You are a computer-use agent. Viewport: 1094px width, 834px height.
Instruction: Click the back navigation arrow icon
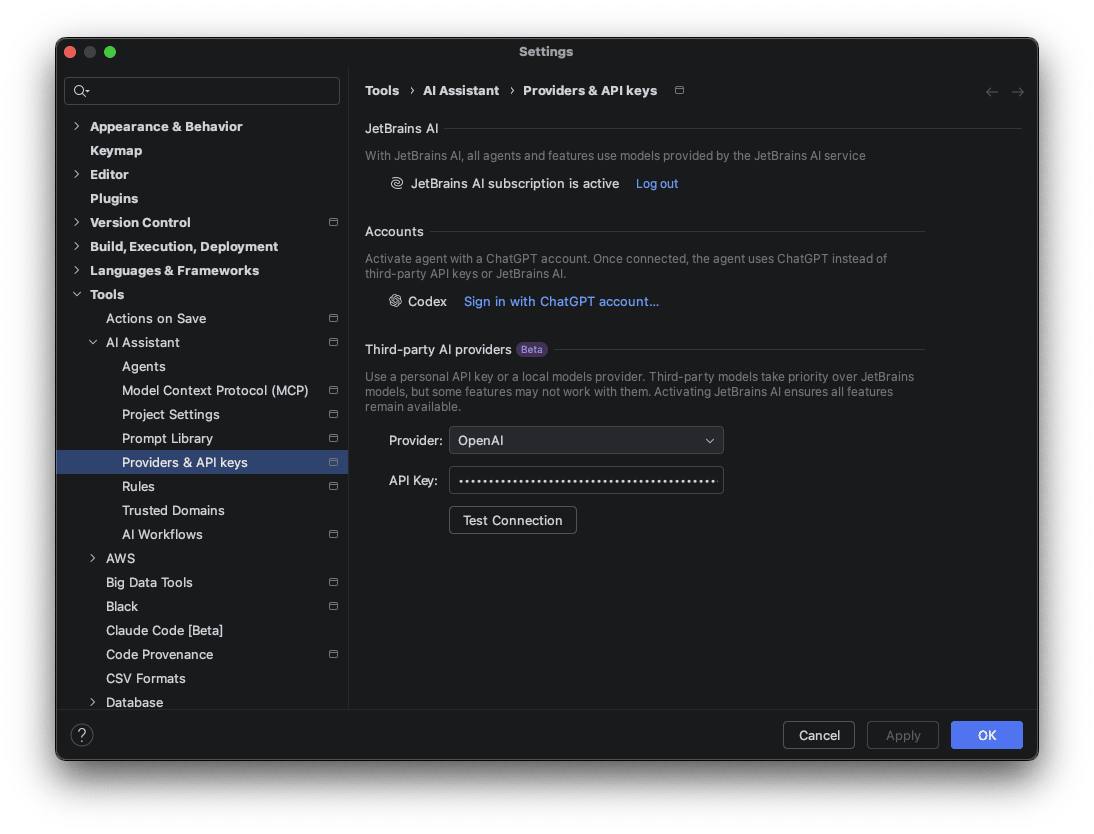[x=991, y=92]
